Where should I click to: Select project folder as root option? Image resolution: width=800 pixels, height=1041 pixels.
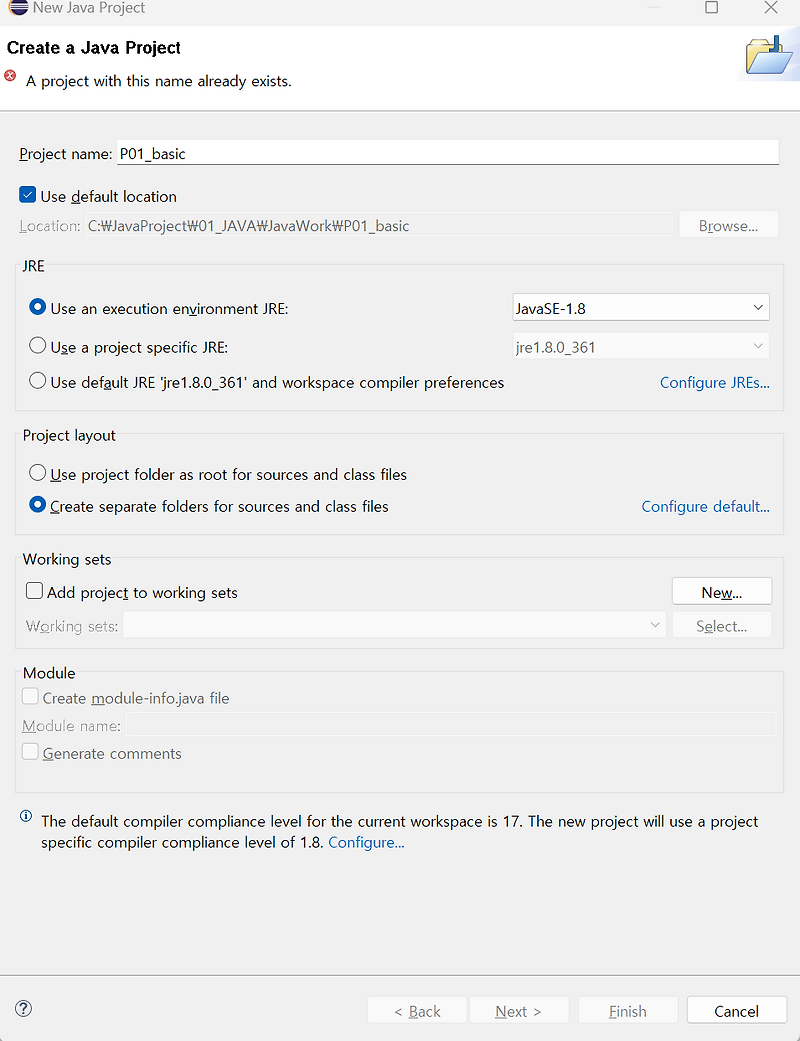click(38, 473)
